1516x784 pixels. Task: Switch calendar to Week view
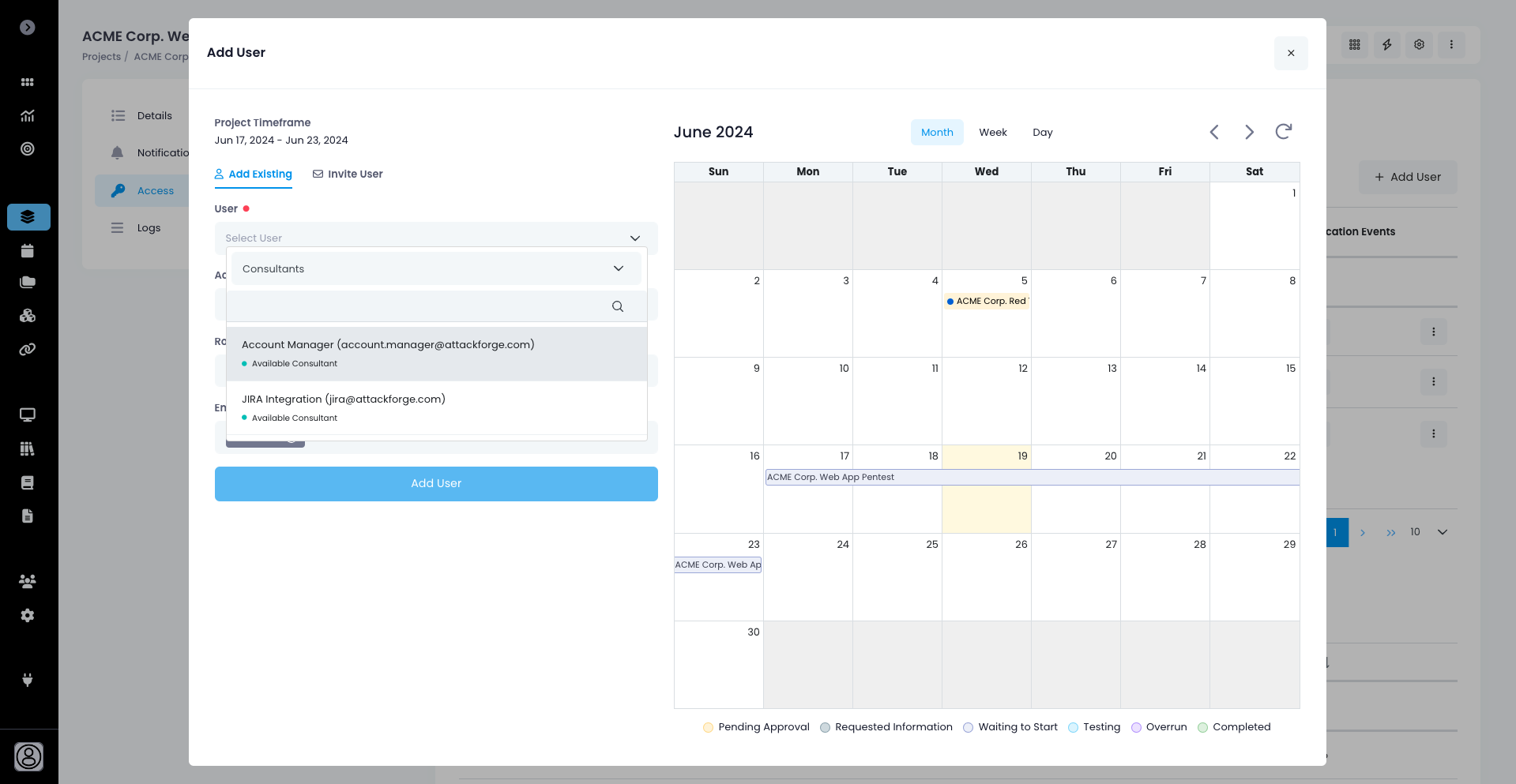click(992, 133)
